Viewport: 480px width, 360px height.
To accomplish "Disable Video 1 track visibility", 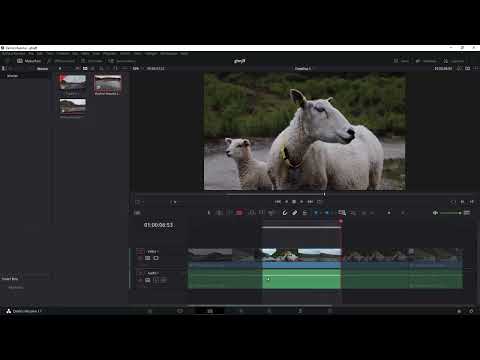I will (156, 258).
